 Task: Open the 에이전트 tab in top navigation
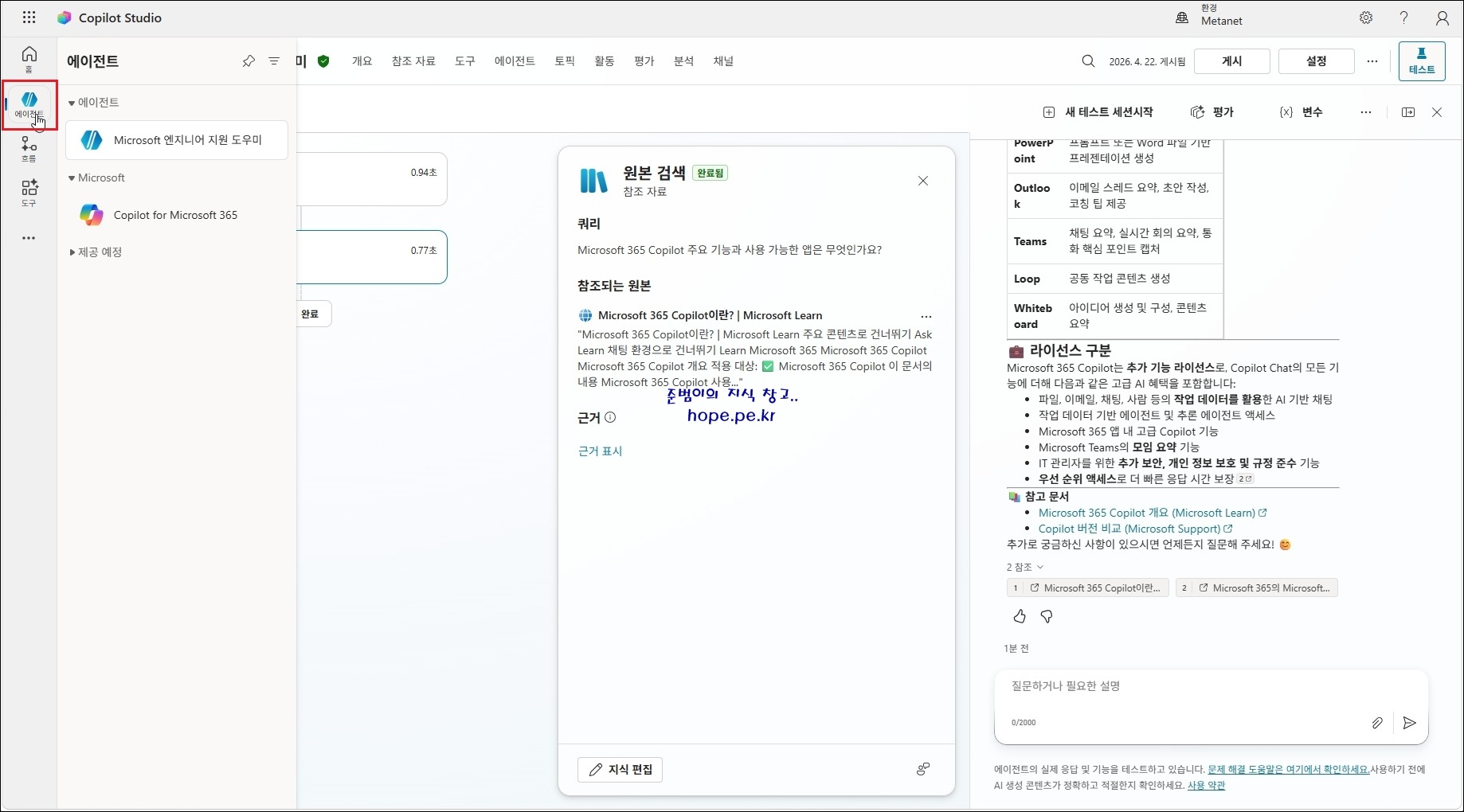(515, 61)
